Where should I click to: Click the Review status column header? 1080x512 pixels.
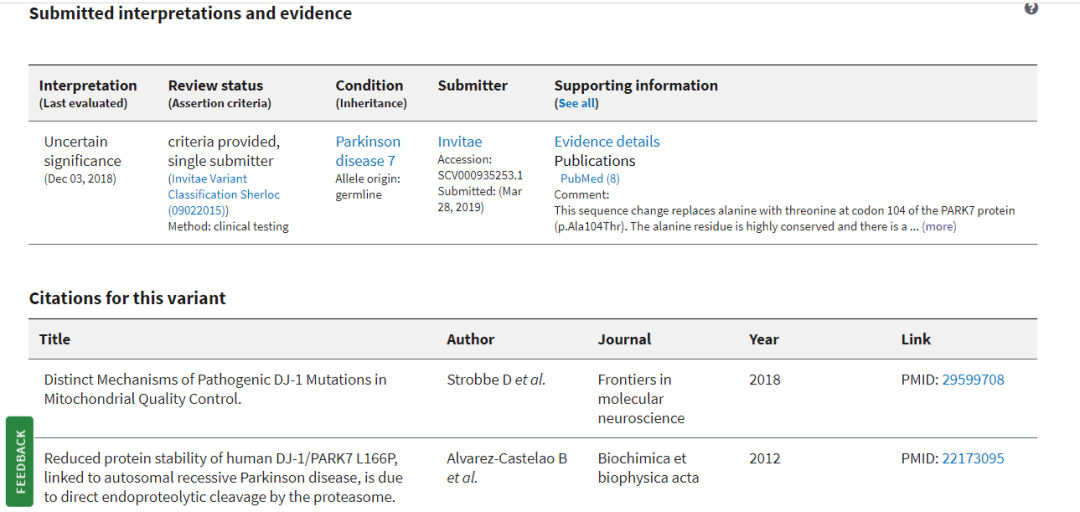(216, 85)
